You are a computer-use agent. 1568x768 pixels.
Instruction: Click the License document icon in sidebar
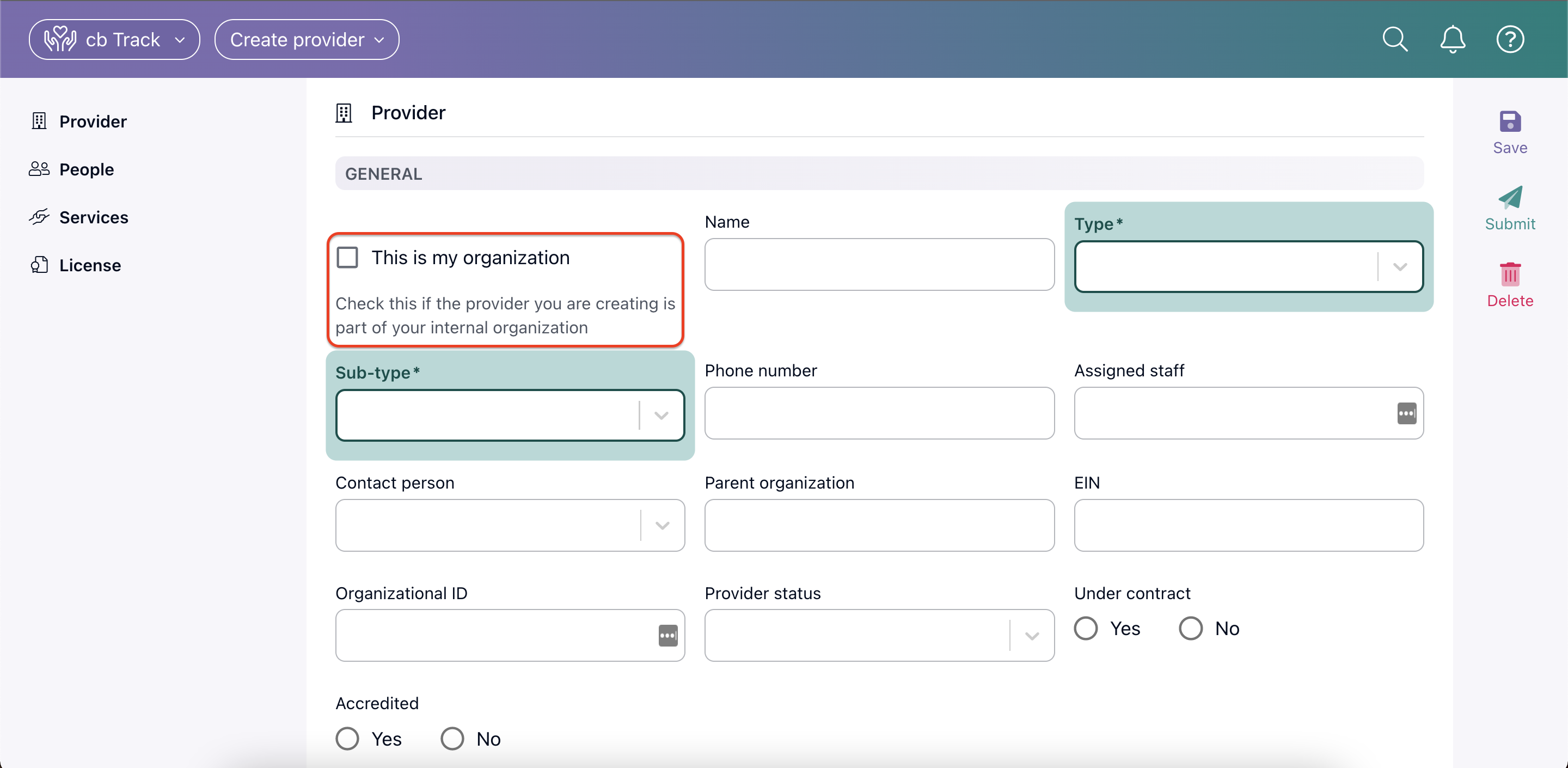click(39, 265)
